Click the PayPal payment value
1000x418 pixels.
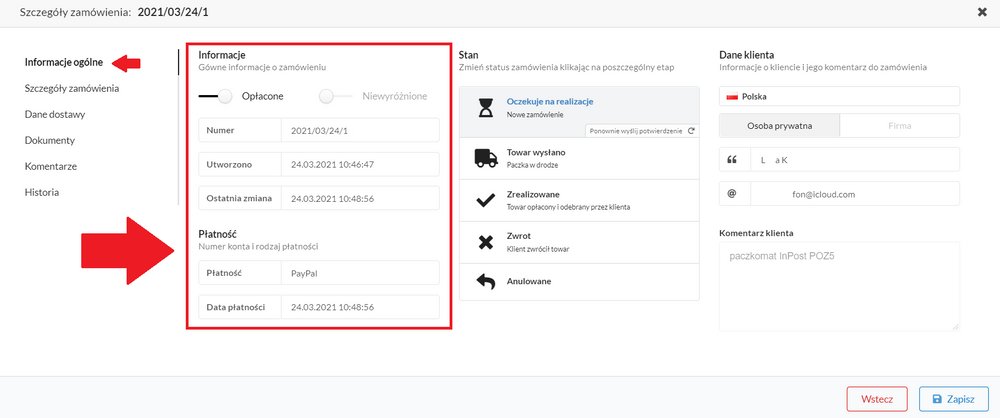tap(360, 273)
